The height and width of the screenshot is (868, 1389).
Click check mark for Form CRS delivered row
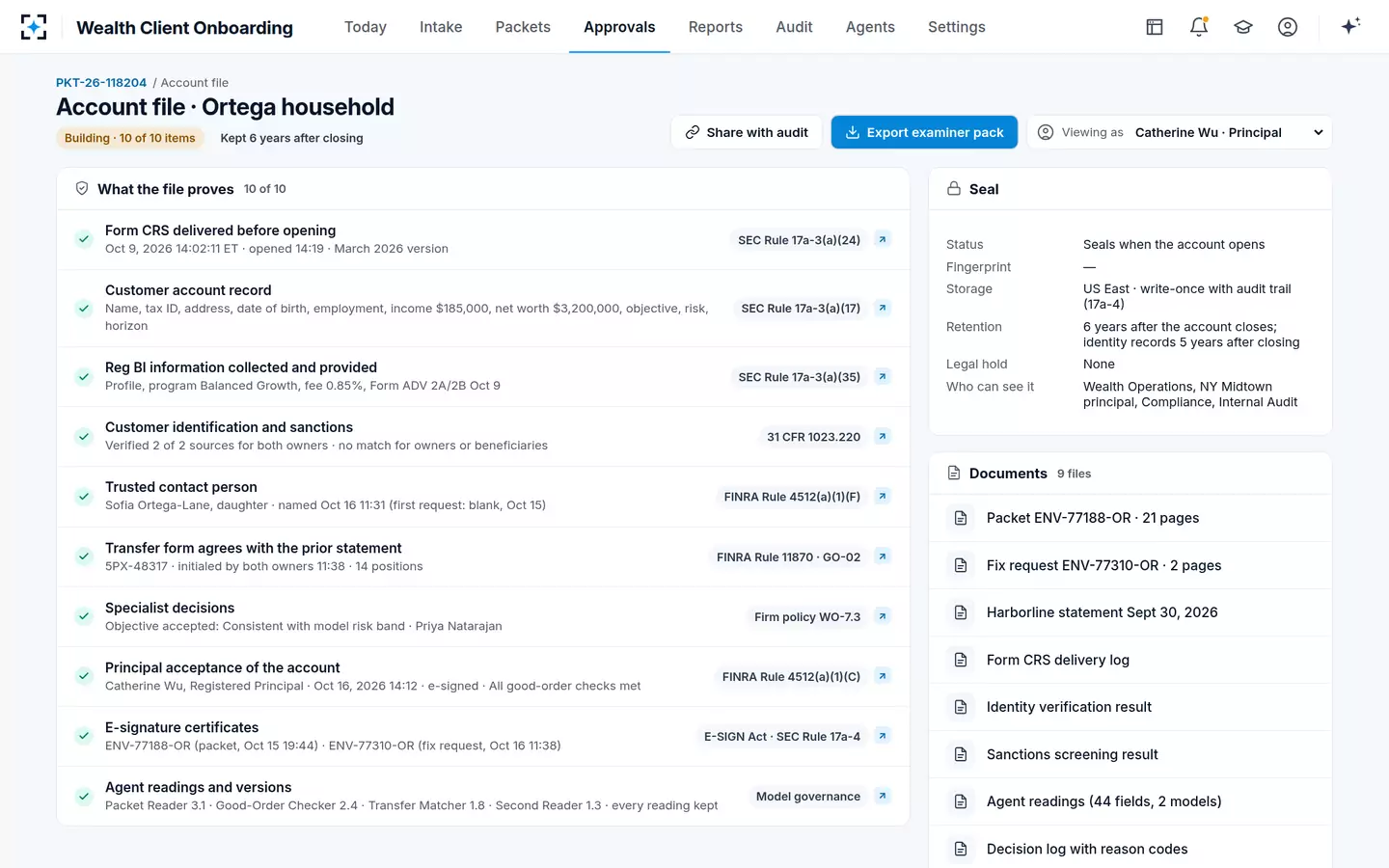[x=84, y=239]
